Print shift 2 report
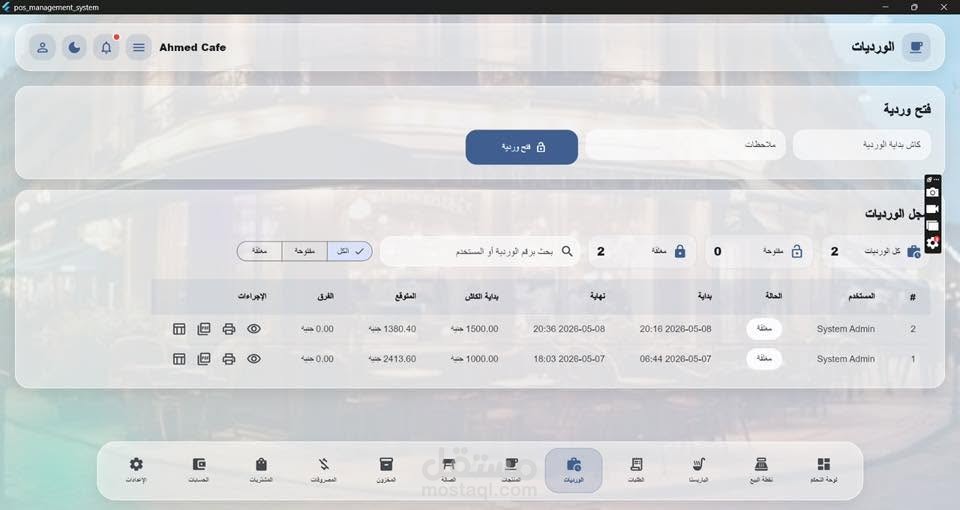The height and width of the screenshot is (510, 960). (229, 329)
